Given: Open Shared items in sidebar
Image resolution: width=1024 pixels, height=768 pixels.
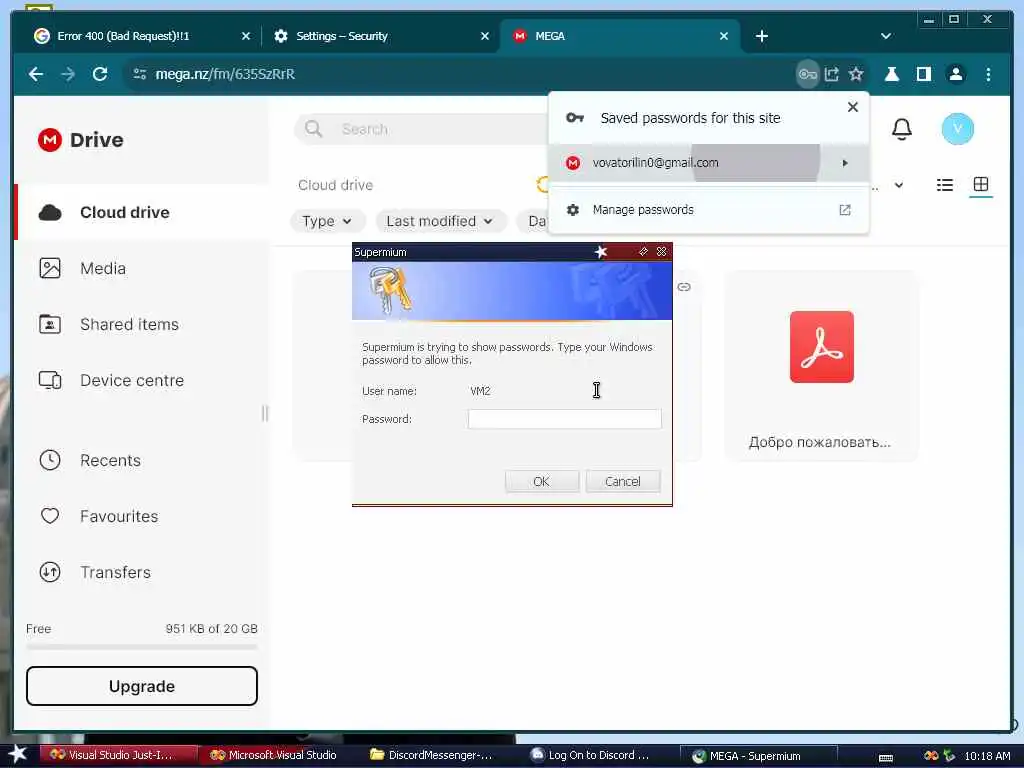Looking at the screenshot, I should 142,325.
